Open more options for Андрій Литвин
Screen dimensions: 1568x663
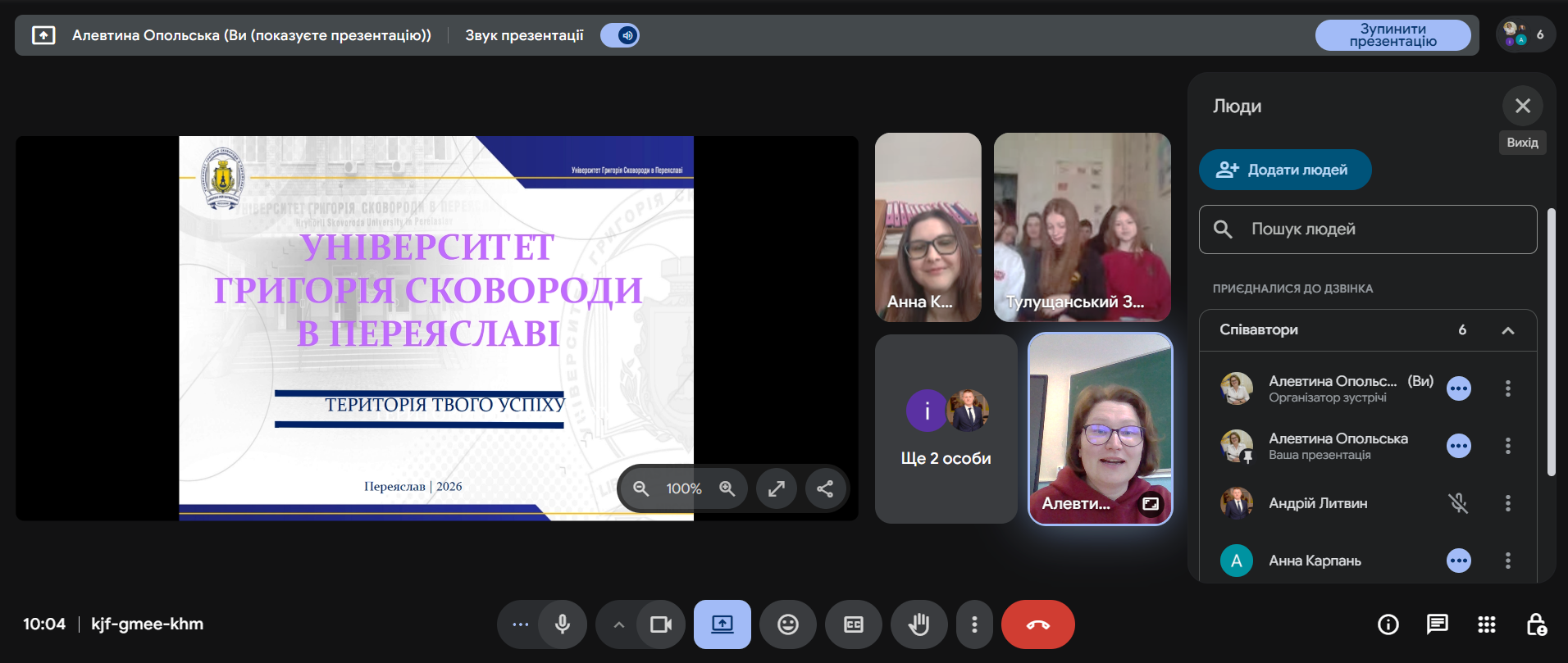pos(1507,503)
